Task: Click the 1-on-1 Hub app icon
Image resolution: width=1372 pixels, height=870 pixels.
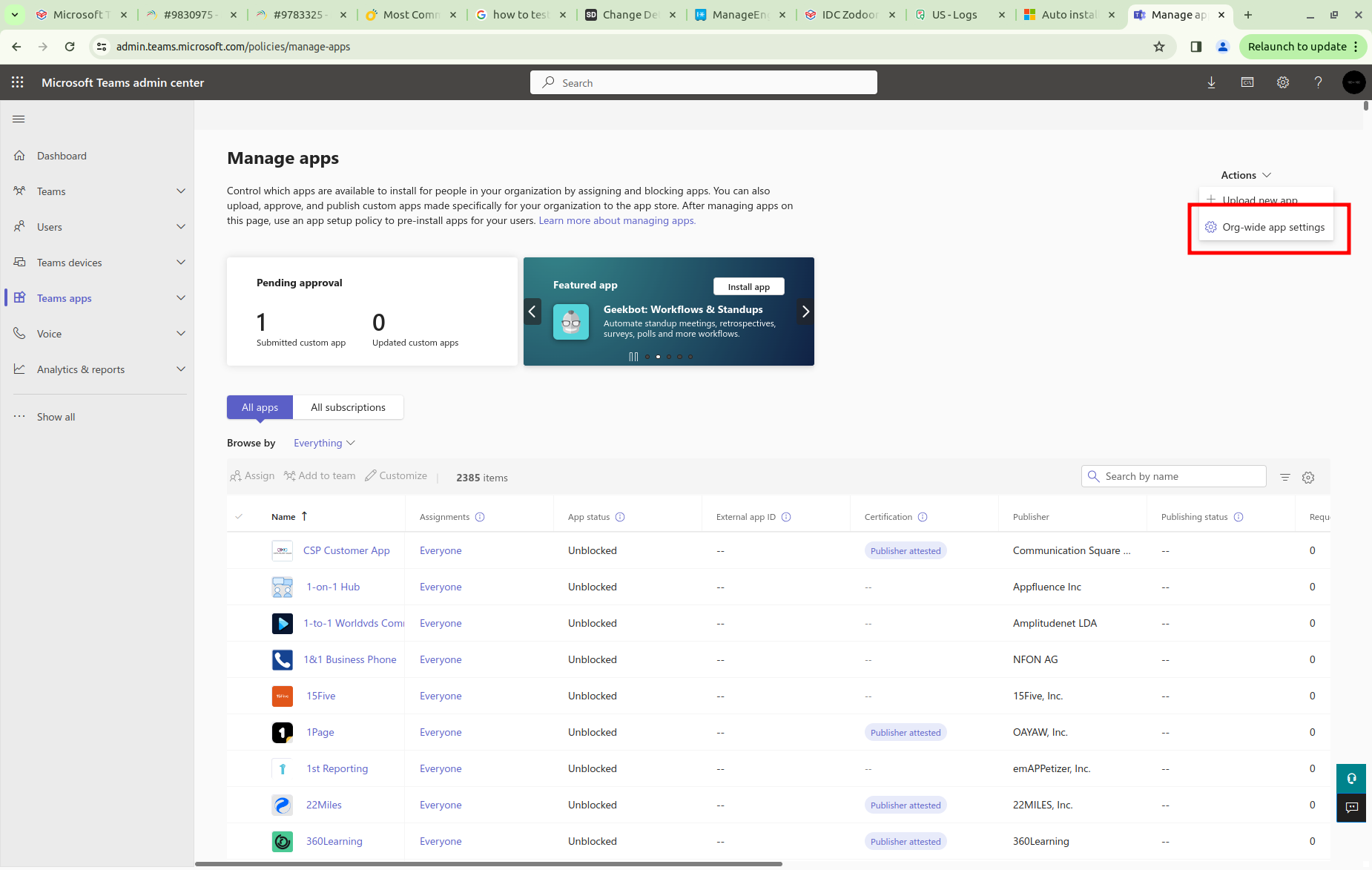Action: pyautogui.click(x=283, y=587)
